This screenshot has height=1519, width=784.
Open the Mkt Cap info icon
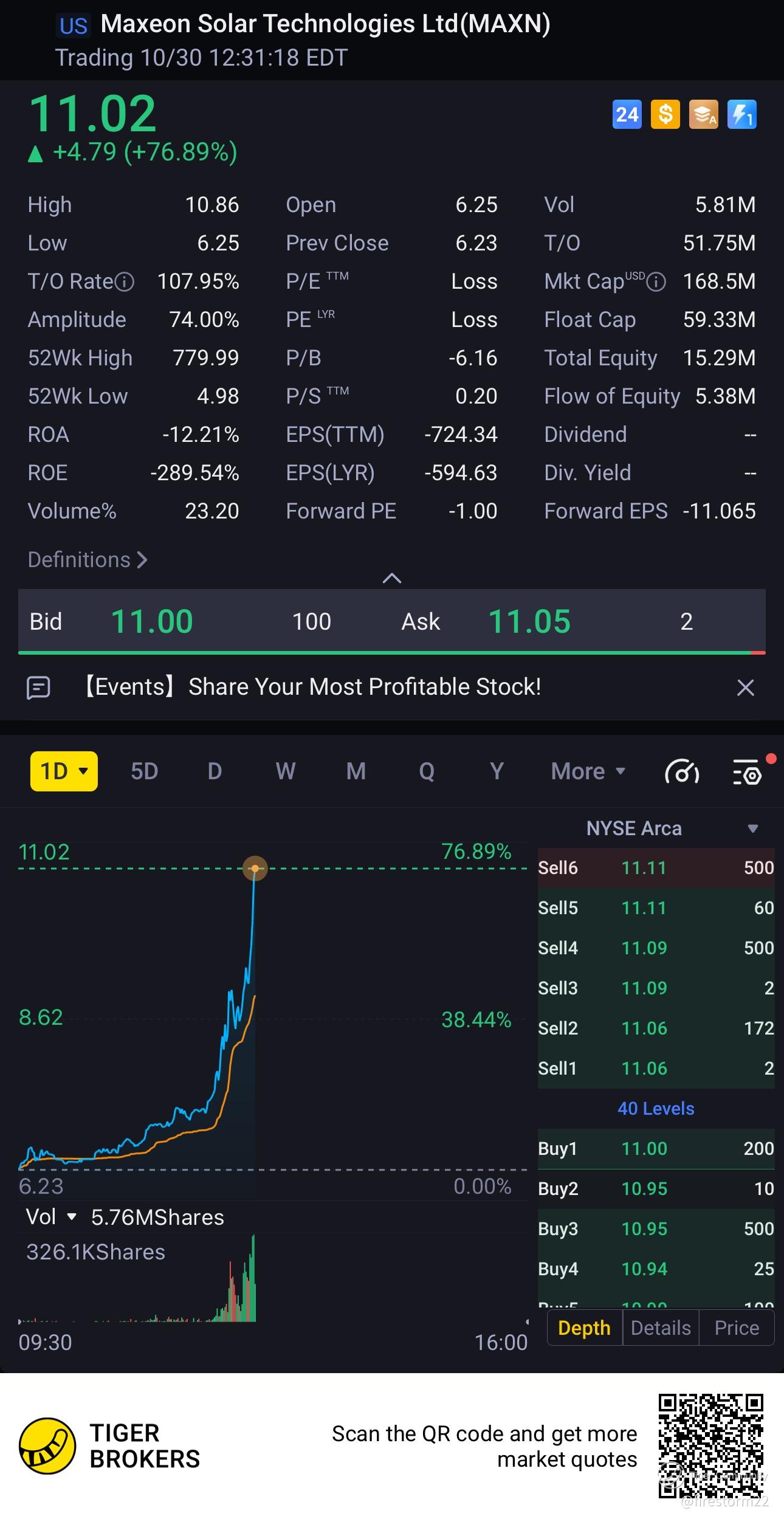coord(656,282)
